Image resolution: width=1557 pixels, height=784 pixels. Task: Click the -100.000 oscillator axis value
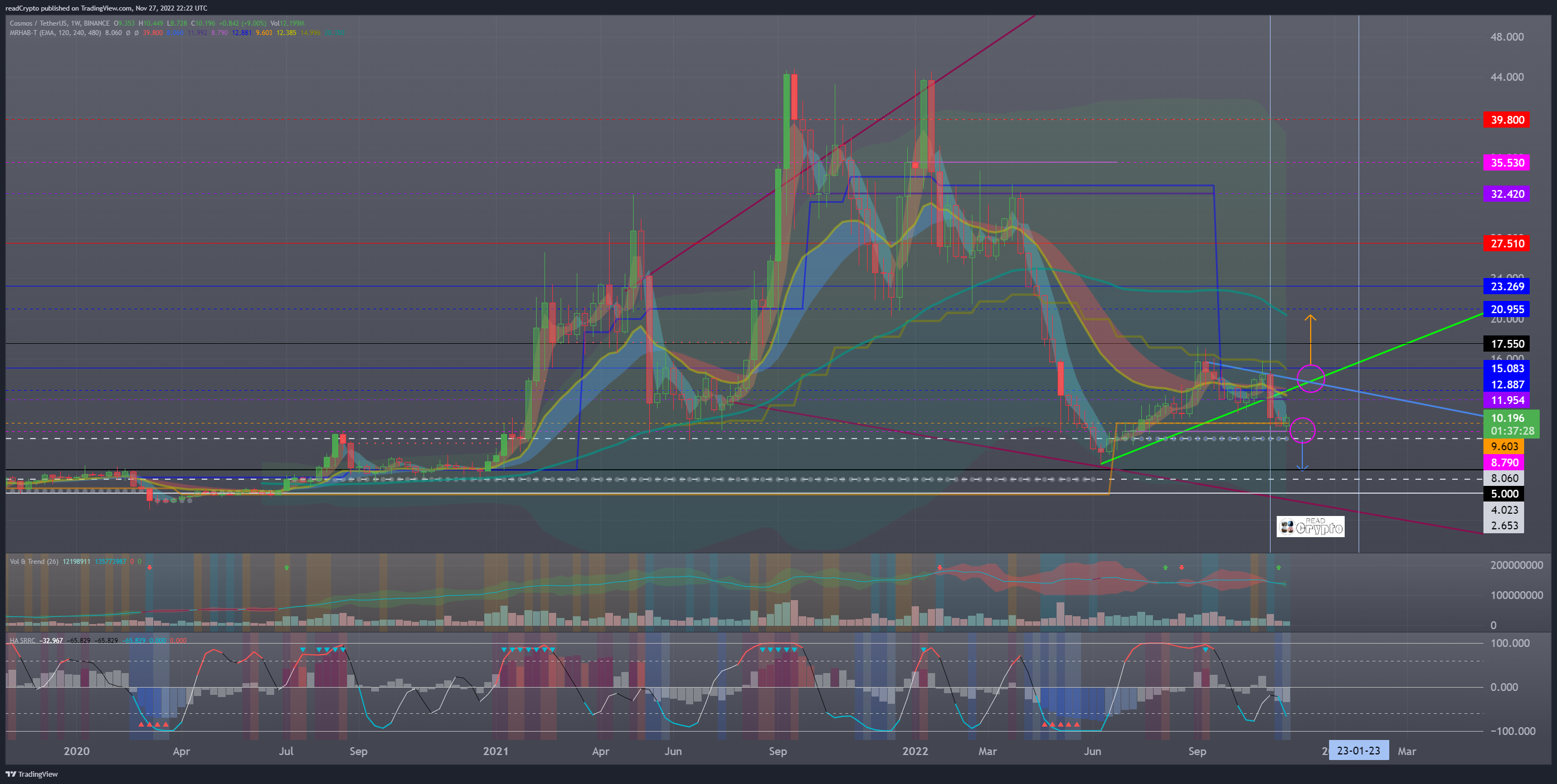tap(1512, 731)
